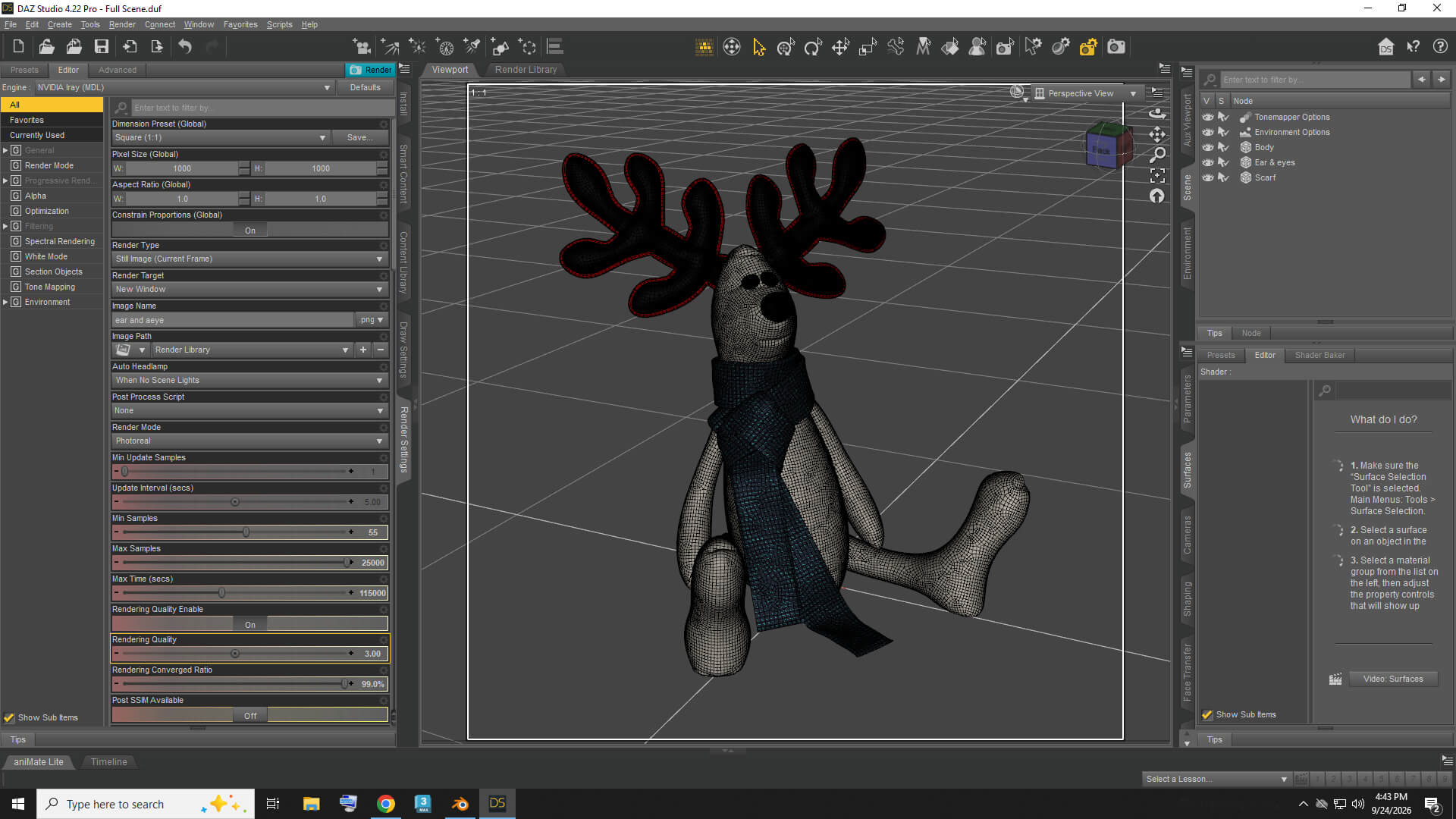1456x819 pixels.
Task: Toggle Post SSIM Available Off switch
Action: point(250,715)
